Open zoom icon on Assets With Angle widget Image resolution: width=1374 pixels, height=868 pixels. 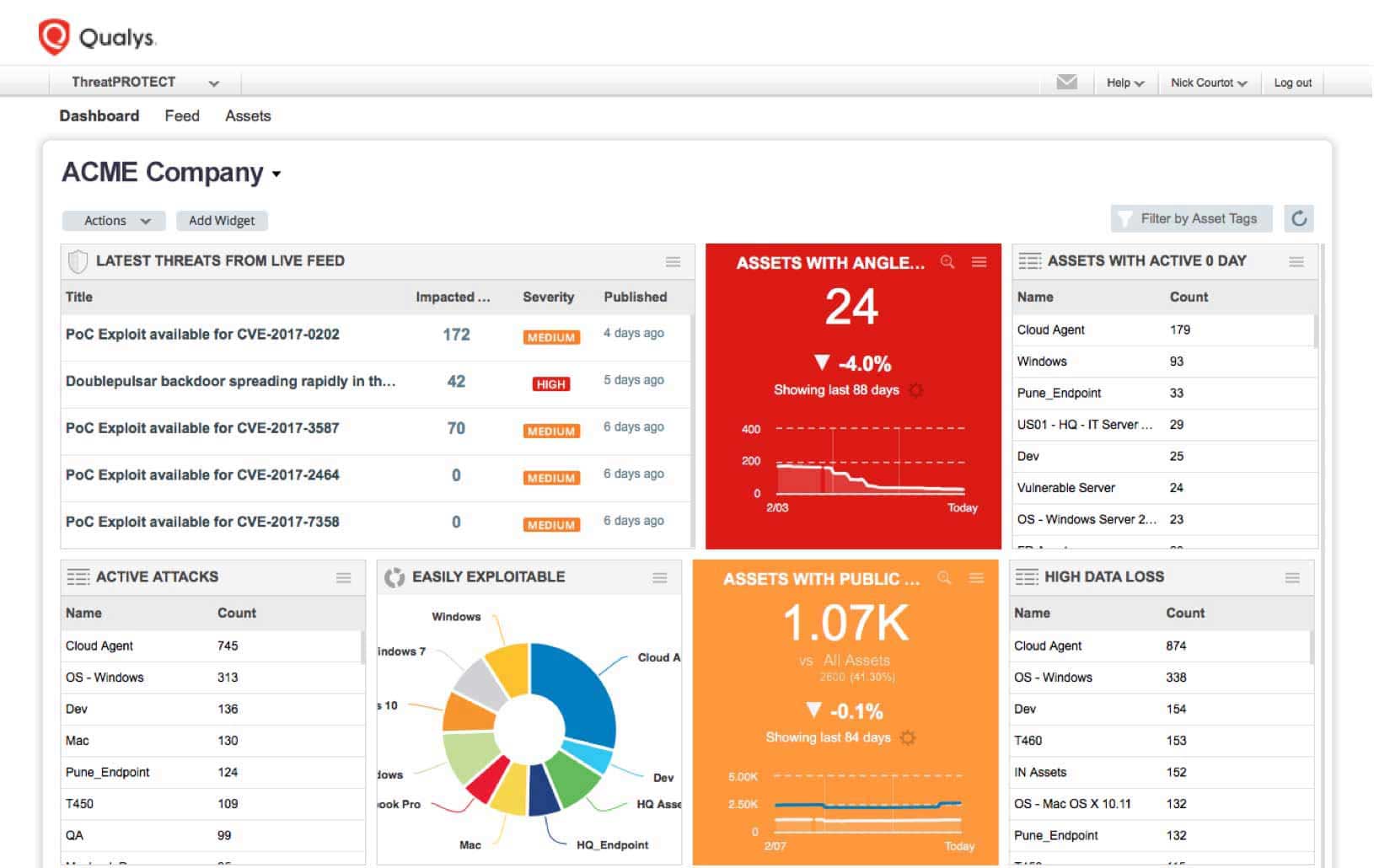click(947, 262)
